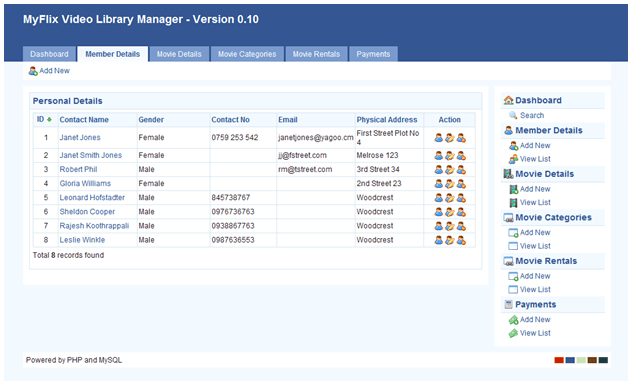632x388 pixels.
Task: Pick the dark teal theme swatch
Action: [x=603, y=360]
